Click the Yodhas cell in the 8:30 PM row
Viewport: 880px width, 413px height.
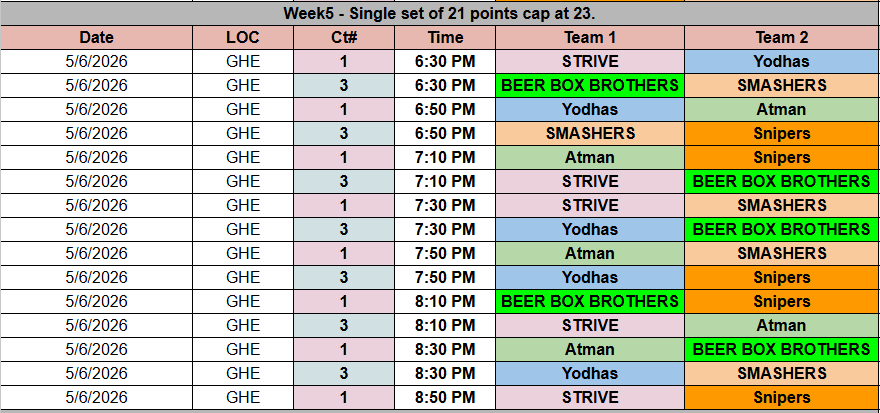pyautogui.click(x=589, y=373)
